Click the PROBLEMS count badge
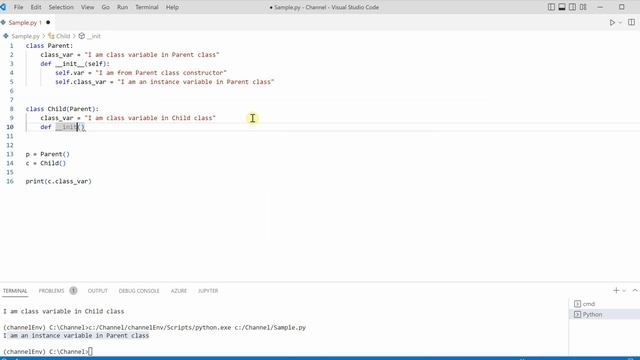 (73, 291)
